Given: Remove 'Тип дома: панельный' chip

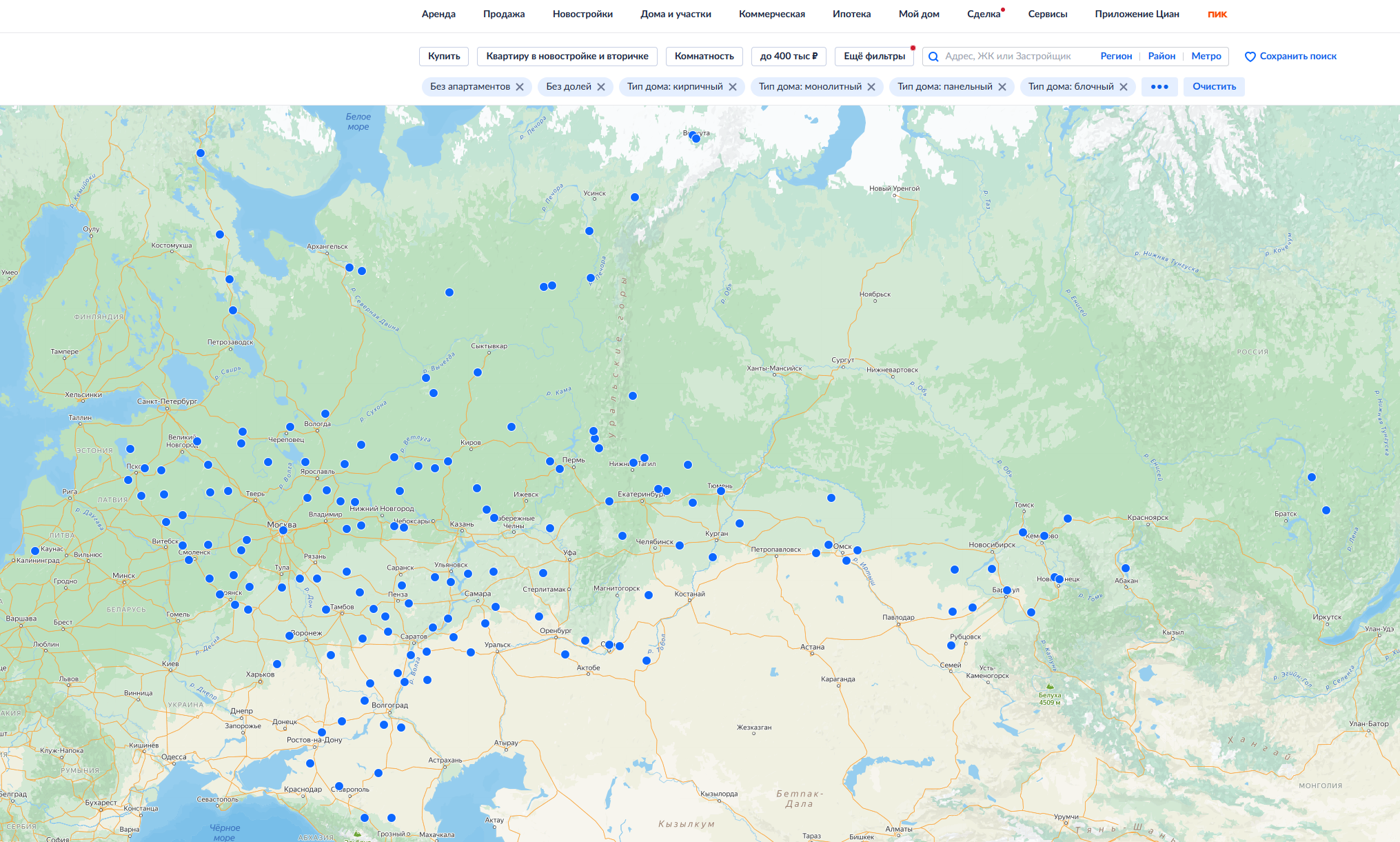Looking at the screenshot, I should 1002,87.
